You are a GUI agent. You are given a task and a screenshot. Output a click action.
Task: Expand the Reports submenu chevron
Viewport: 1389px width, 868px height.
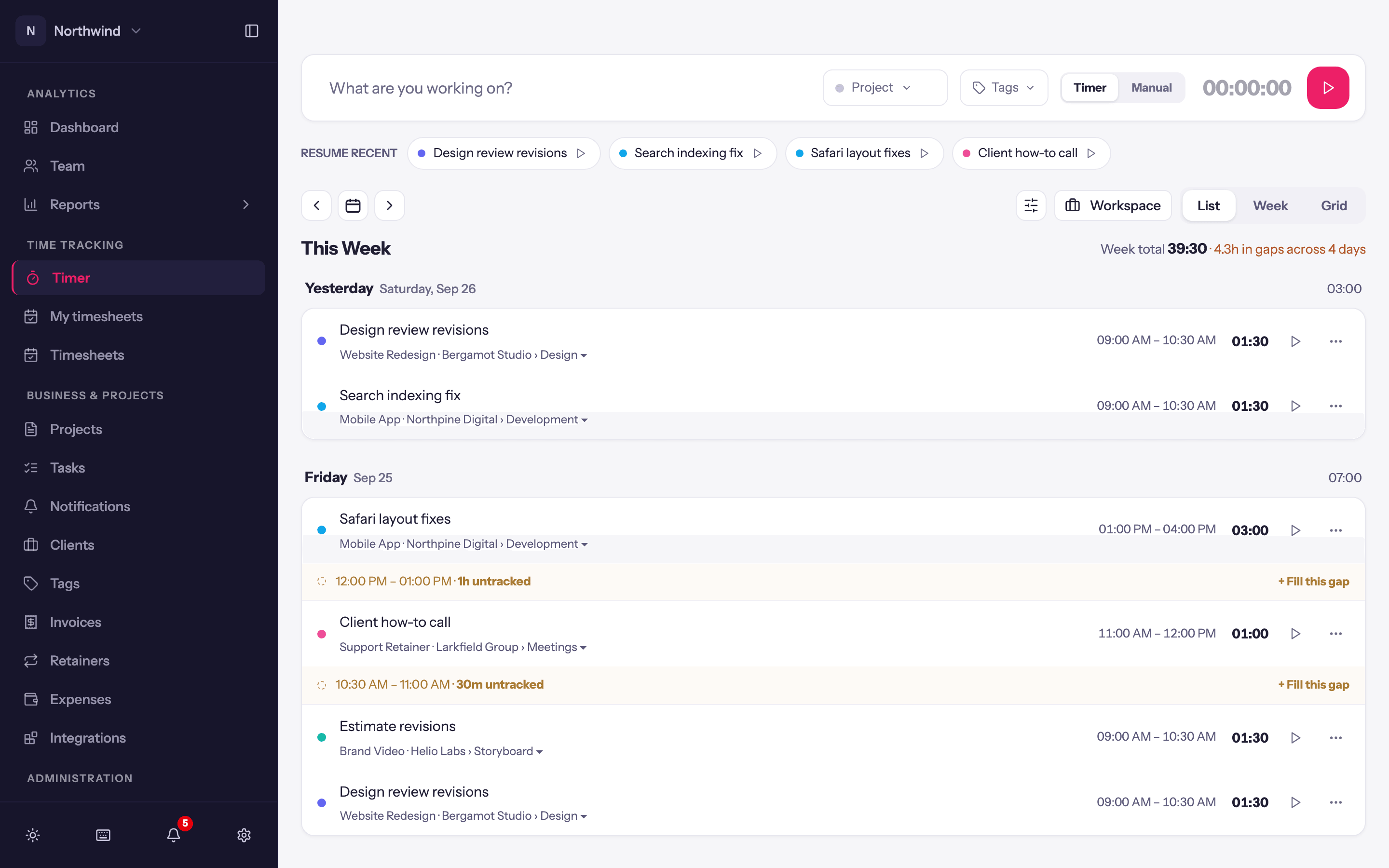click(246, 204)
